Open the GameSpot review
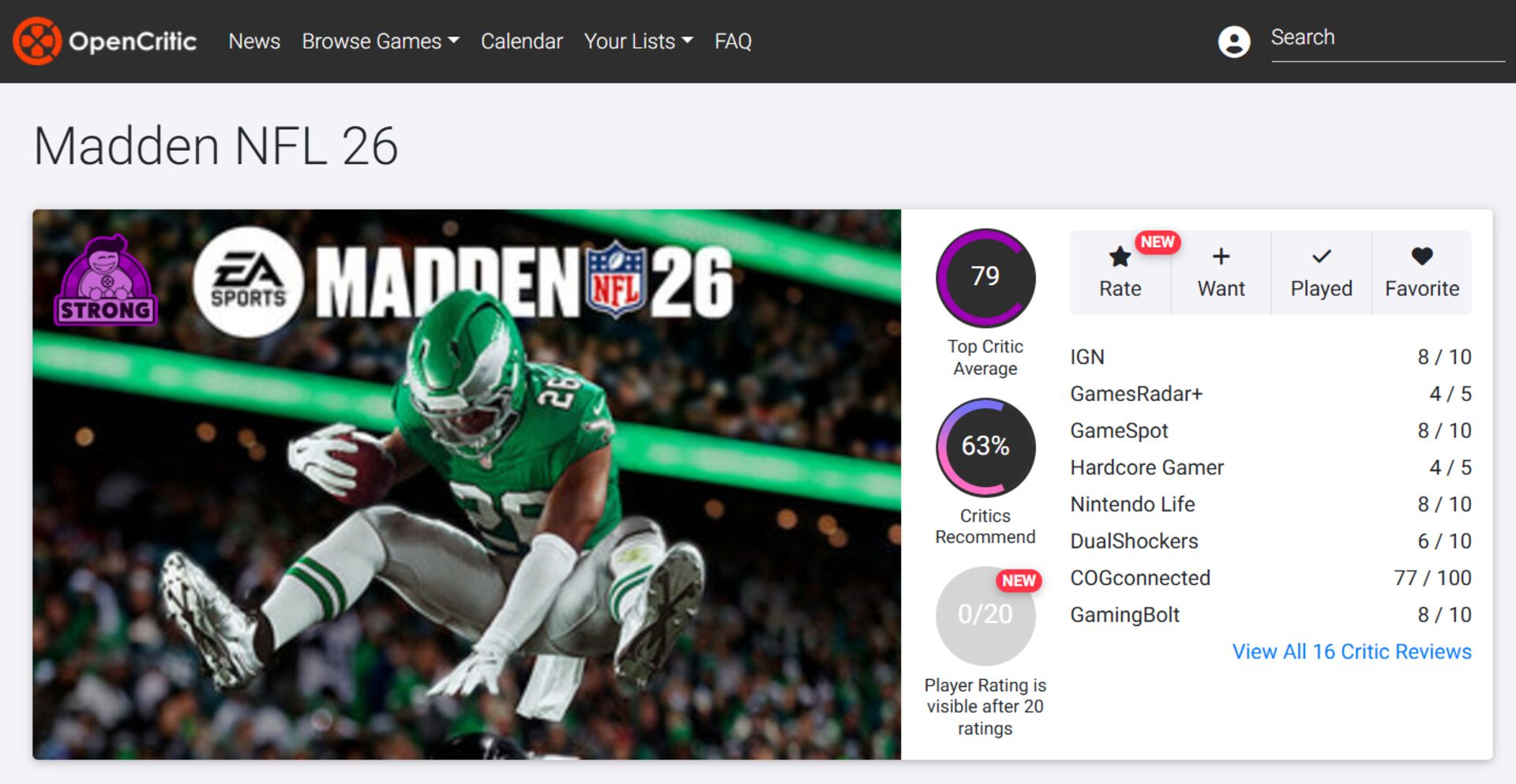The width and height of the screenshot is (1516, 784). click(x=1270, y=430)
